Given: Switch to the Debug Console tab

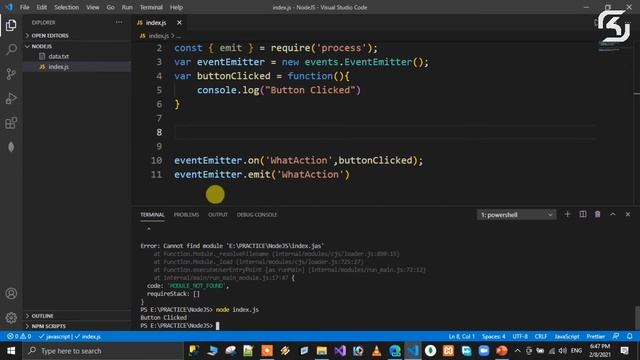Looking at the screenshot, I should [x=257, y=215].
